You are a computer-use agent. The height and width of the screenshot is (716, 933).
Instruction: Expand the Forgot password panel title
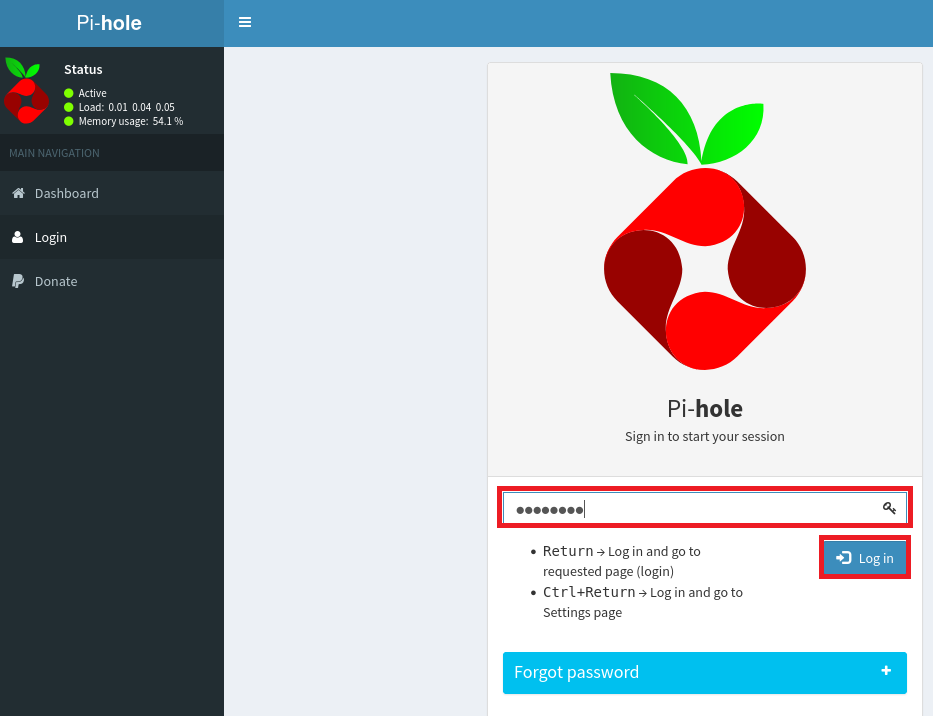(576, 672)
